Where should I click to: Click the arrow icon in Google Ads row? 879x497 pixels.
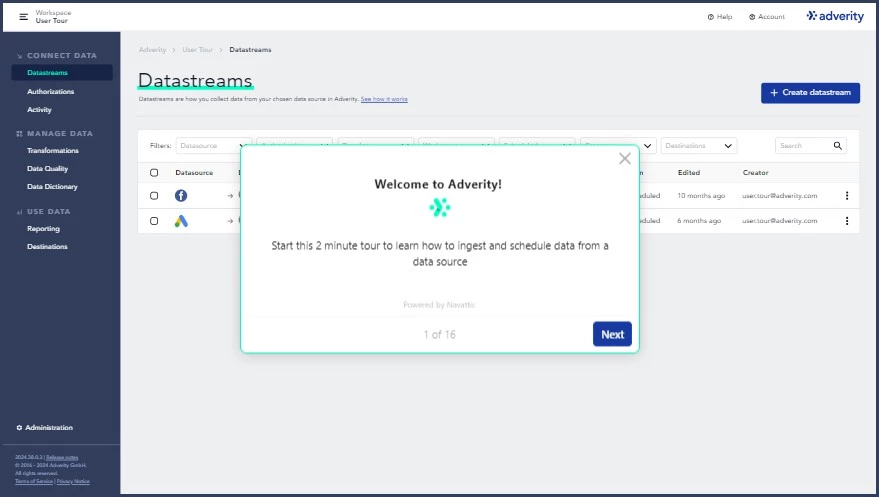click(x=230, y=221)
